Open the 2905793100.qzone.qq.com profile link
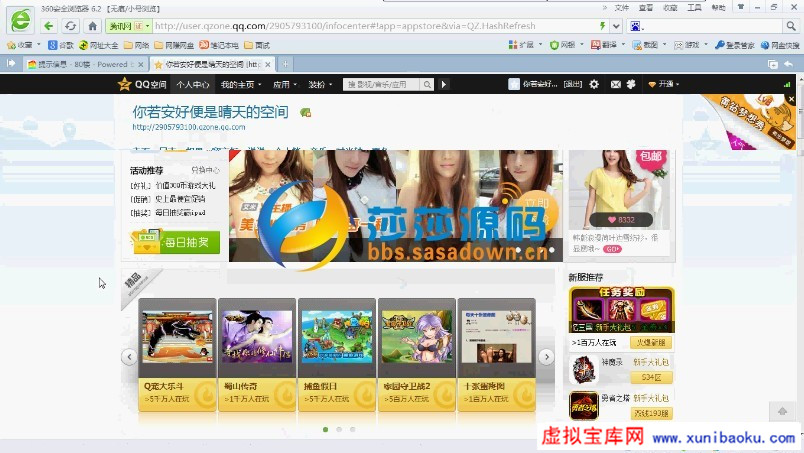 pyautogui.click(x=189, y=127)
